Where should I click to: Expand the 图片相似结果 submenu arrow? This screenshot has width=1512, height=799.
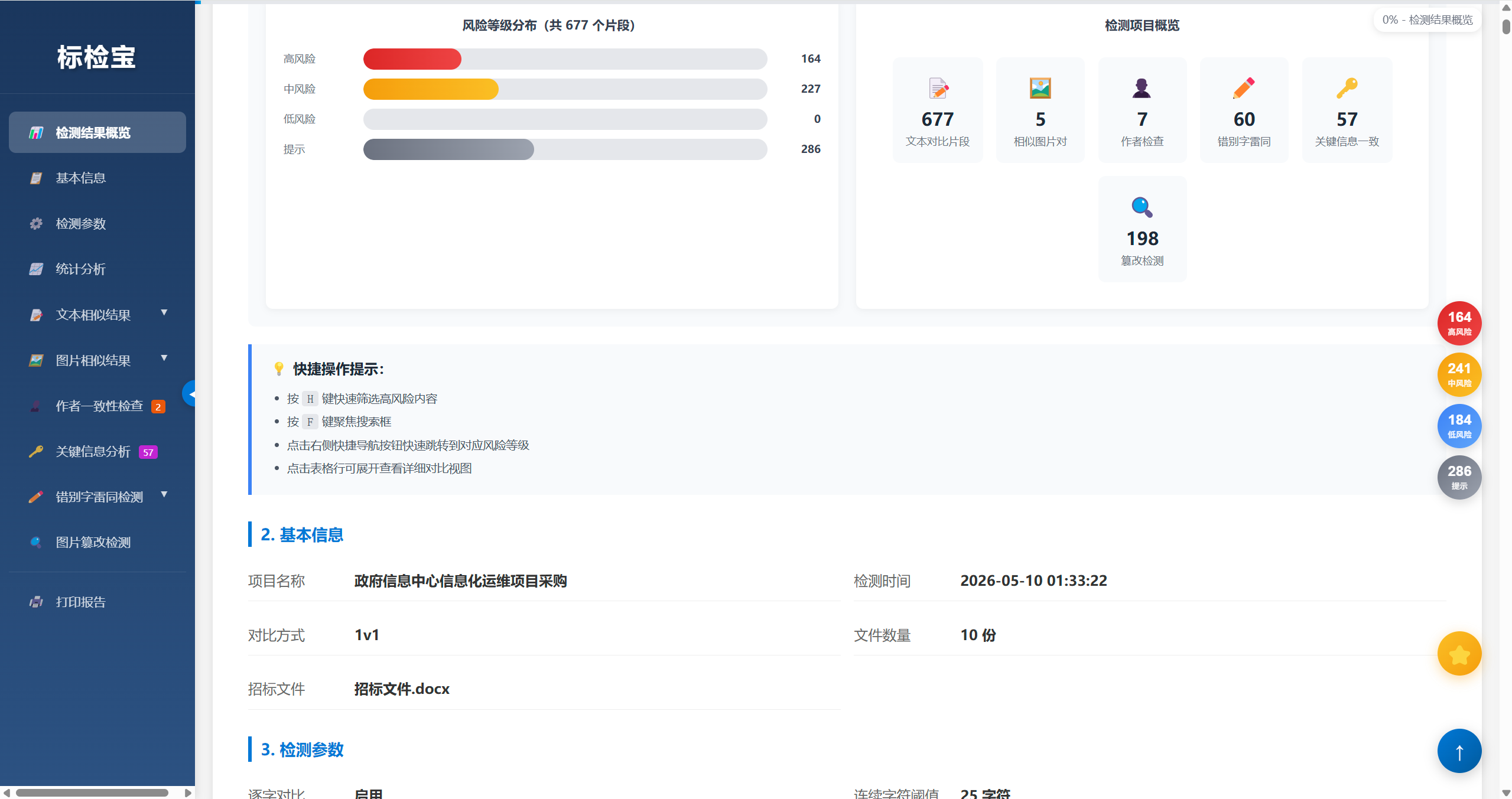(164, 358)
